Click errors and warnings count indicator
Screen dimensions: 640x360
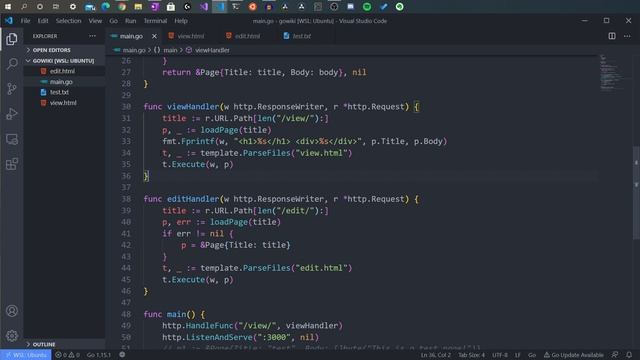click(67, 355)
